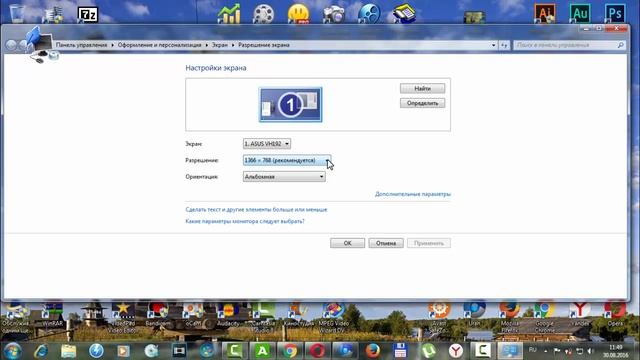
Task: Launch Adobe Illustrator from desktop
Action: click(545, 13)
